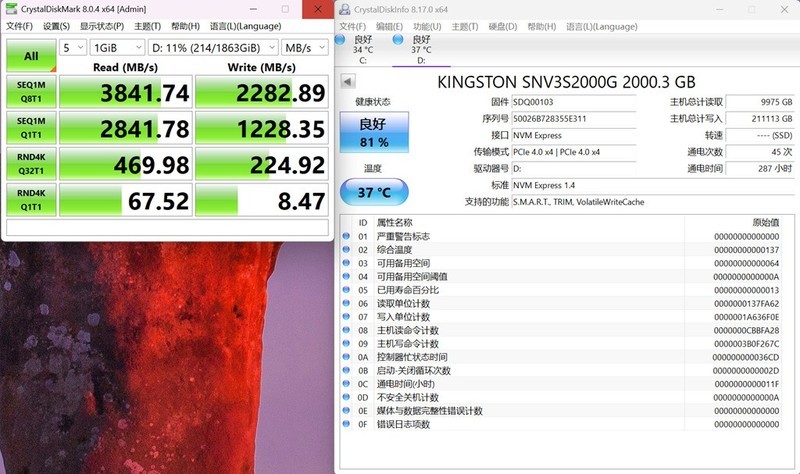The width and height of the screenshot is (800, 474).
Task: Open 文件(F) menu in CrystalDiskMark
Action: click(19, 26)
